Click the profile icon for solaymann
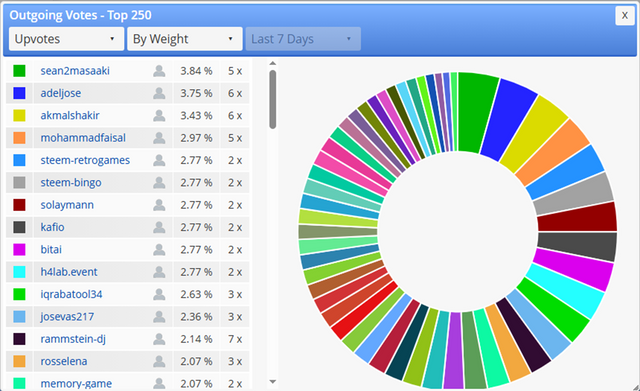The width and height of the screenshot is (640, 391). 159,205
